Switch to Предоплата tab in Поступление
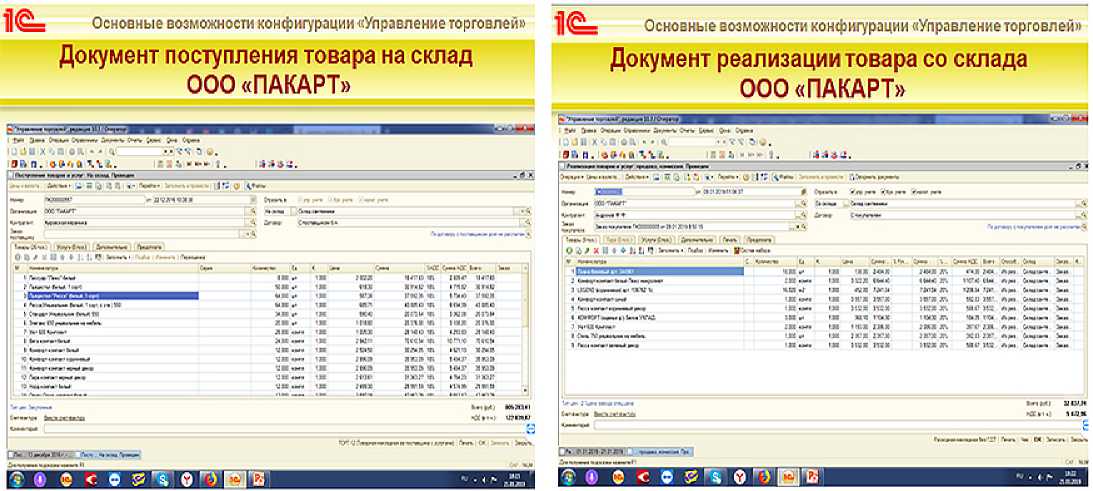The height and width of the screenshot is (491, 1093). pyautogui.click(x=149, y=247)
